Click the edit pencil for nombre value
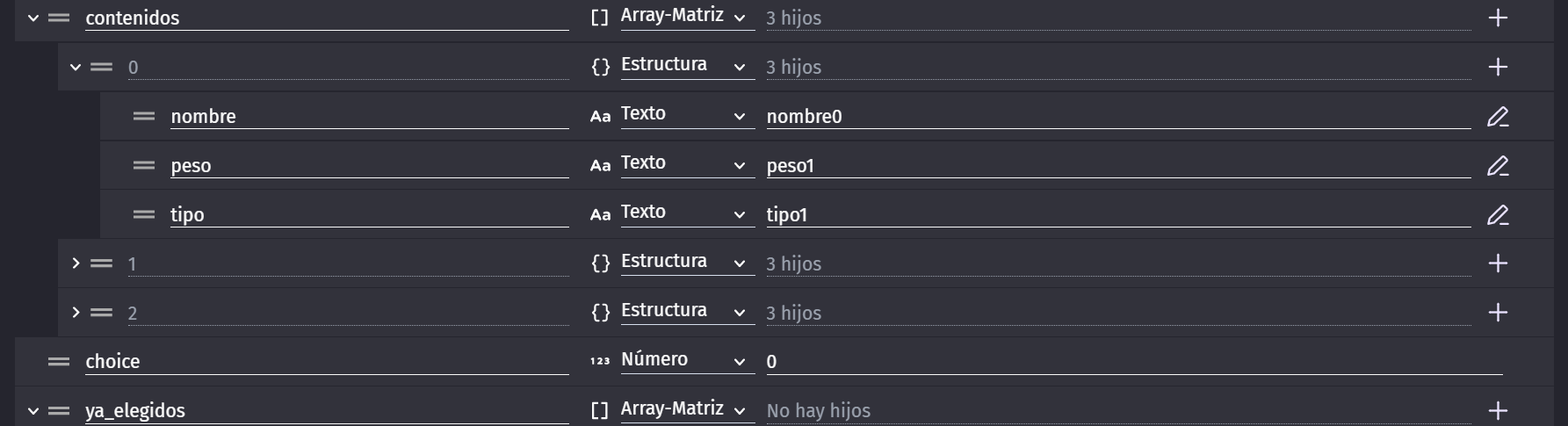This screenshot has width=1568, height=426. coord(1498,116)
